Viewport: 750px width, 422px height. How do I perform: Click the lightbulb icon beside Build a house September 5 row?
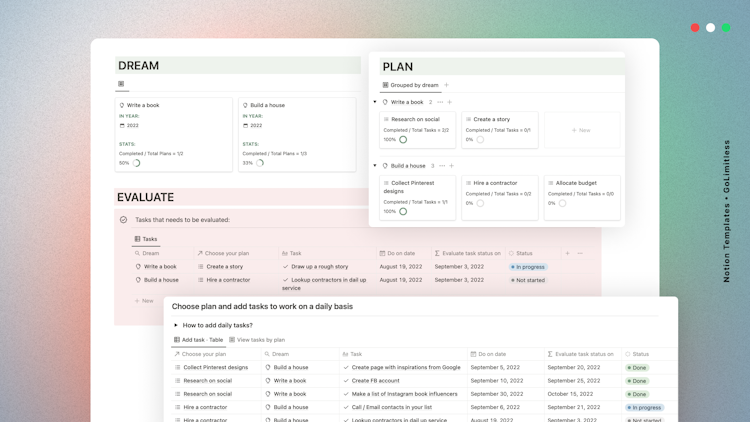click(268, 367)
